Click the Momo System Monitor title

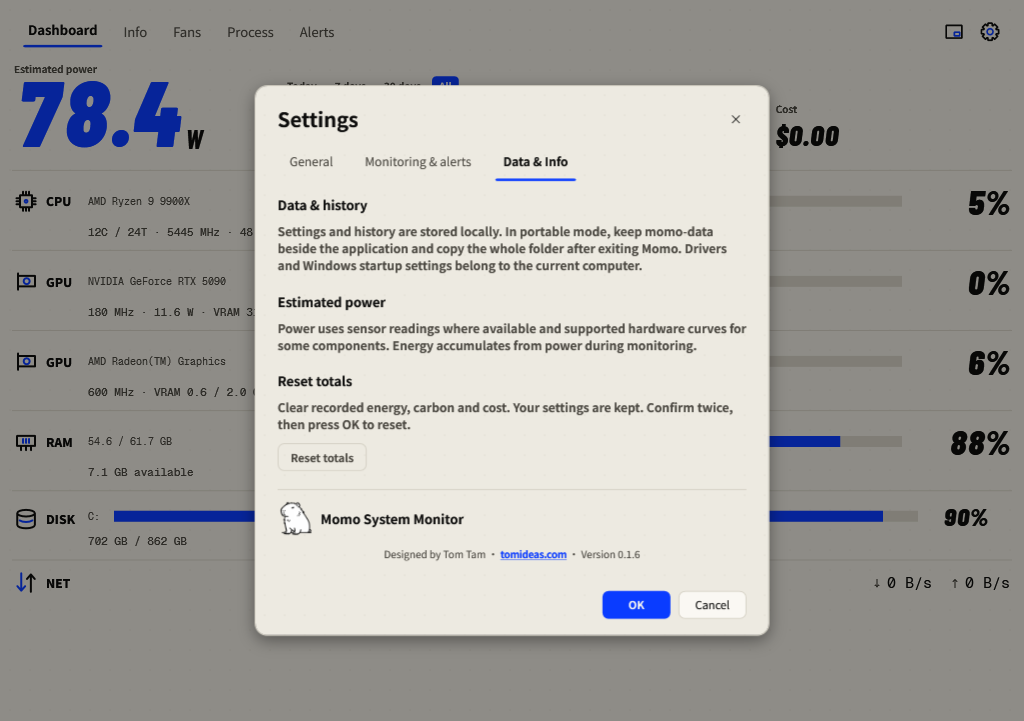click(392, 519)
